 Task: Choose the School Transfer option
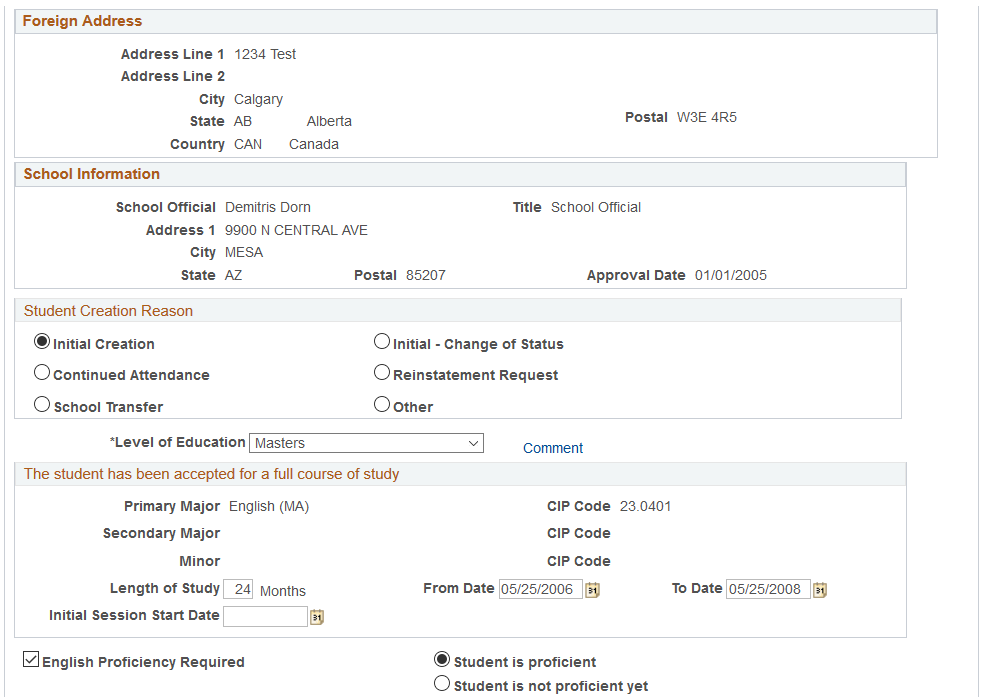tap(42, 404)
